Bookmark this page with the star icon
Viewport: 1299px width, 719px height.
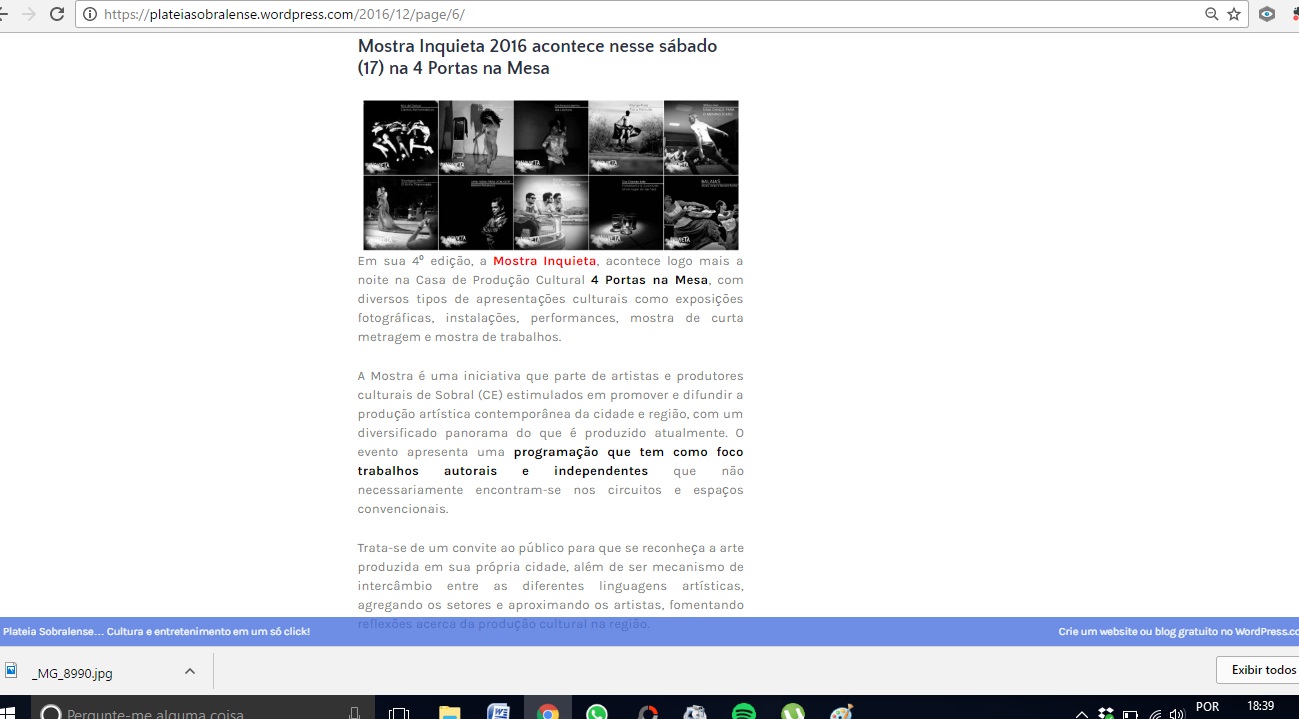1234,14
